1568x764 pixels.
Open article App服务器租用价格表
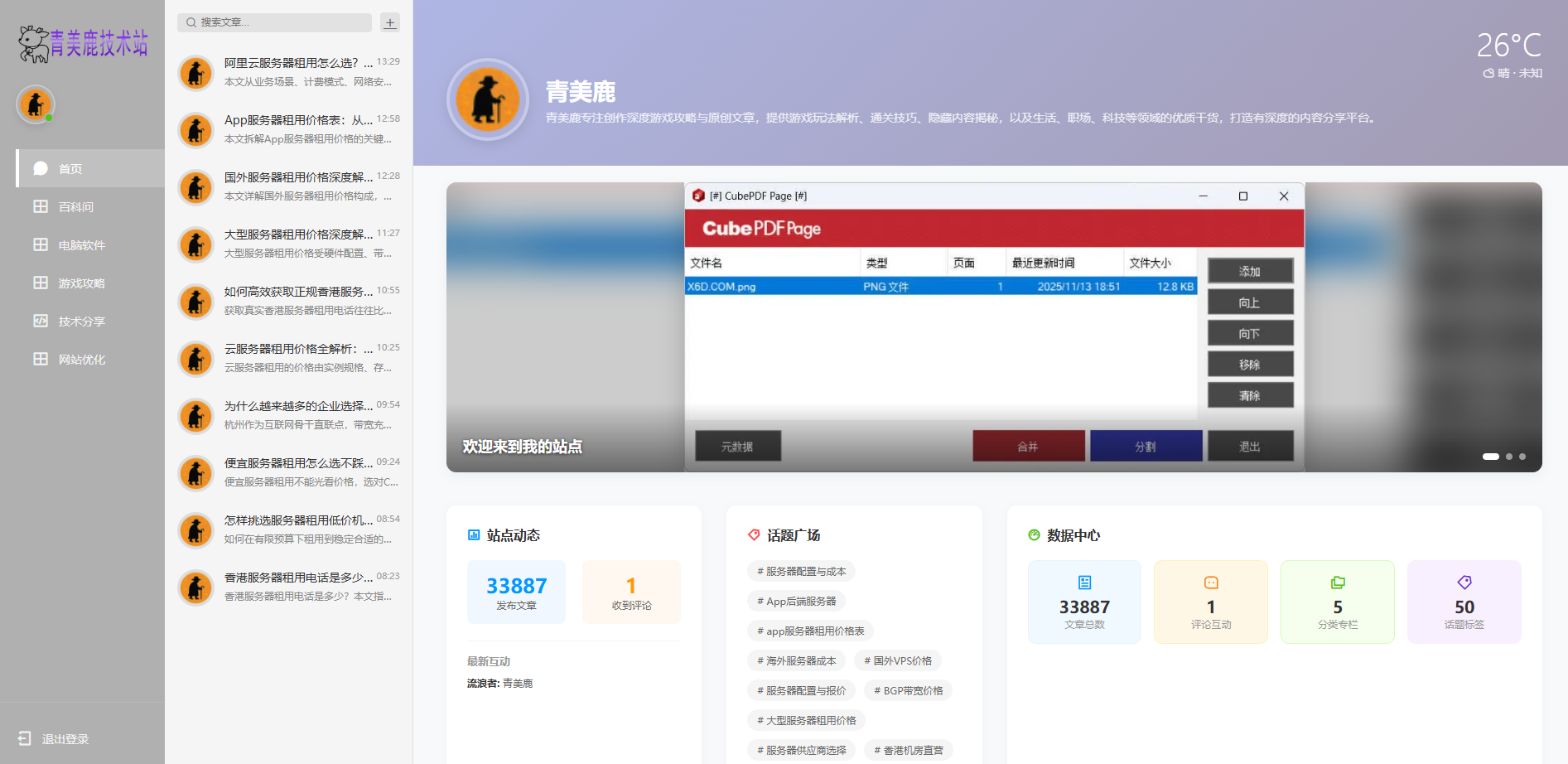288,129
